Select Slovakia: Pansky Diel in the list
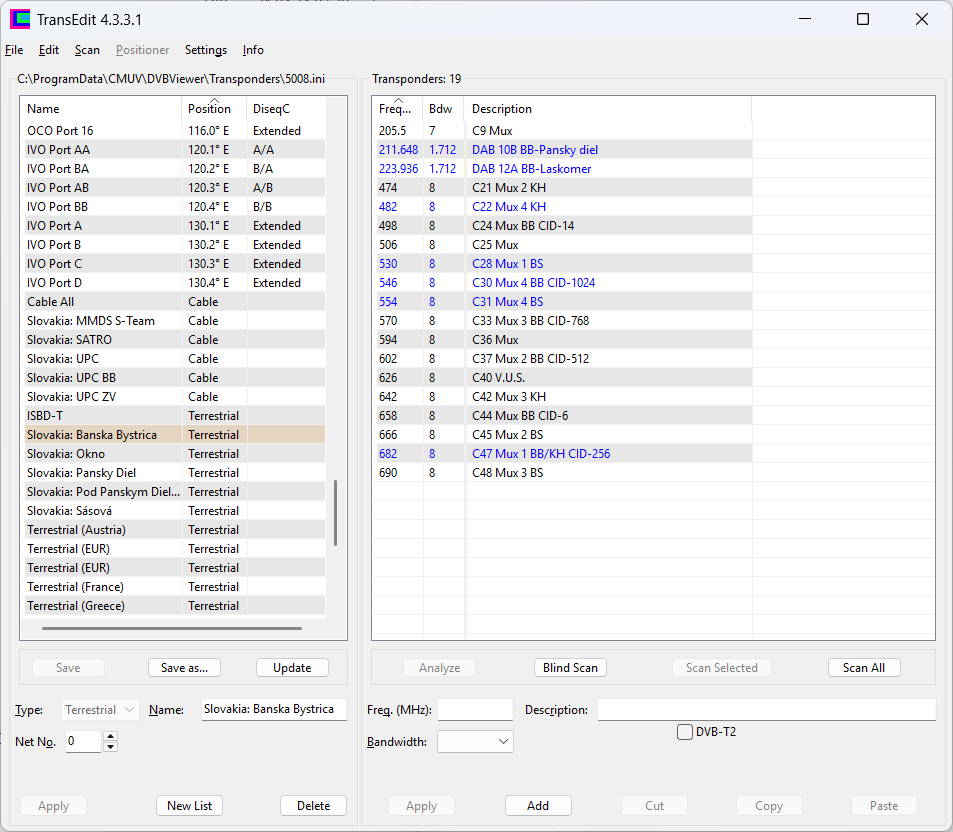Image resolution: width=953 pixels, height=832 pixels. click(x=81, y=473)
